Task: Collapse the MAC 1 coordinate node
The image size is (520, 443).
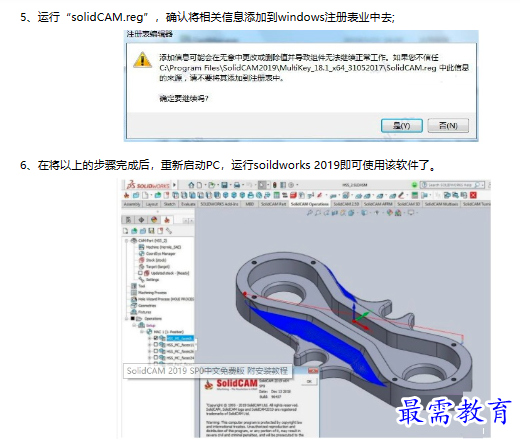Action: [142, 332]
